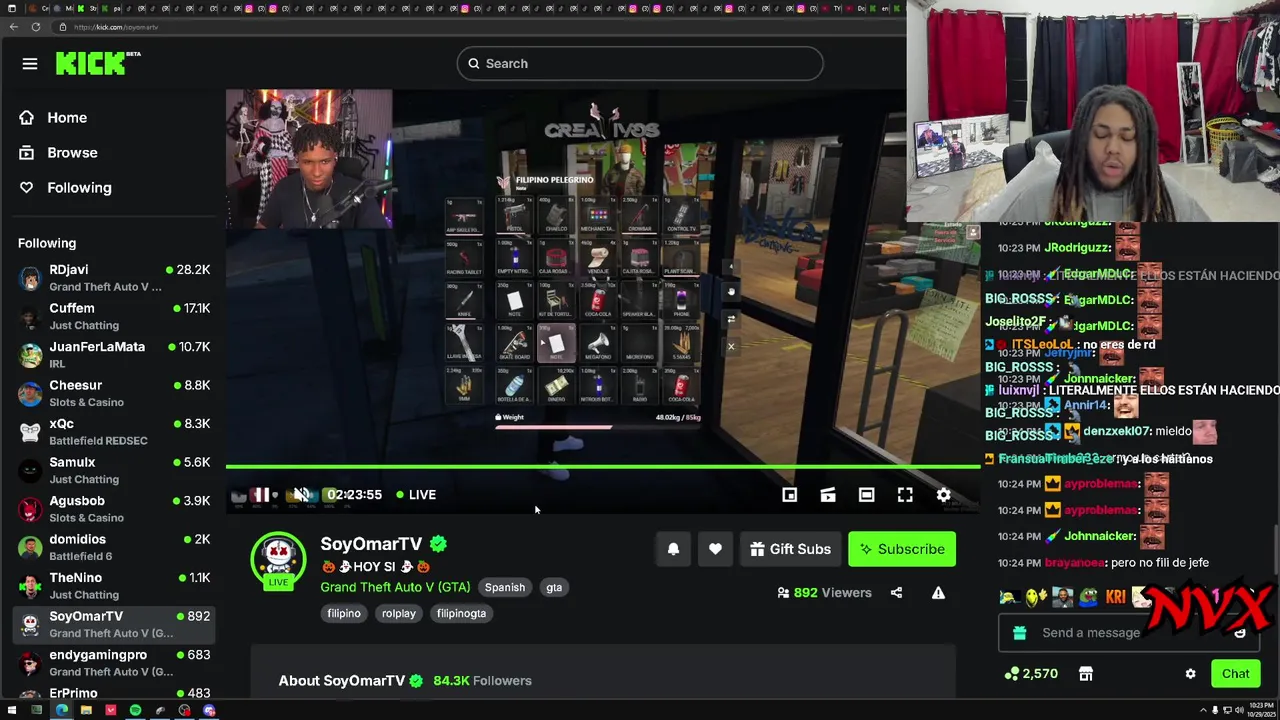Open Spotify from the taskbar
This screenshot has width=1280, height=720.
pos(135,711)
